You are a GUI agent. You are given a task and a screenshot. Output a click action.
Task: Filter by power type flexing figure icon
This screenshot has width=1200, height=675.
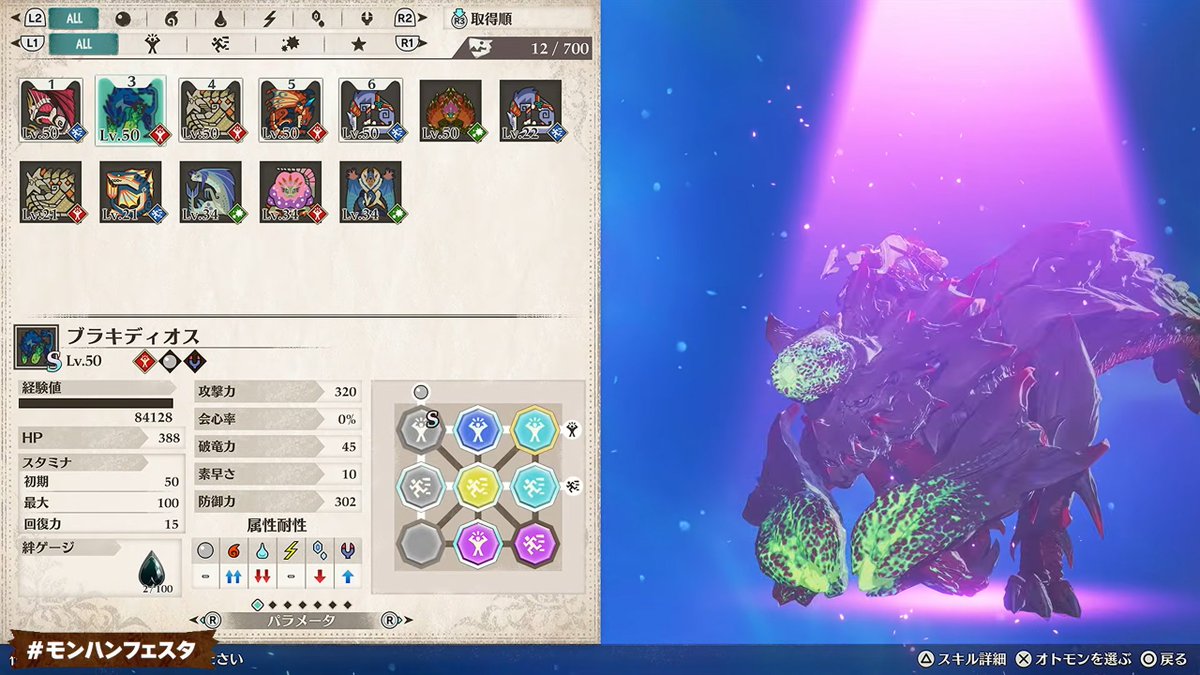tap(152, 44)
